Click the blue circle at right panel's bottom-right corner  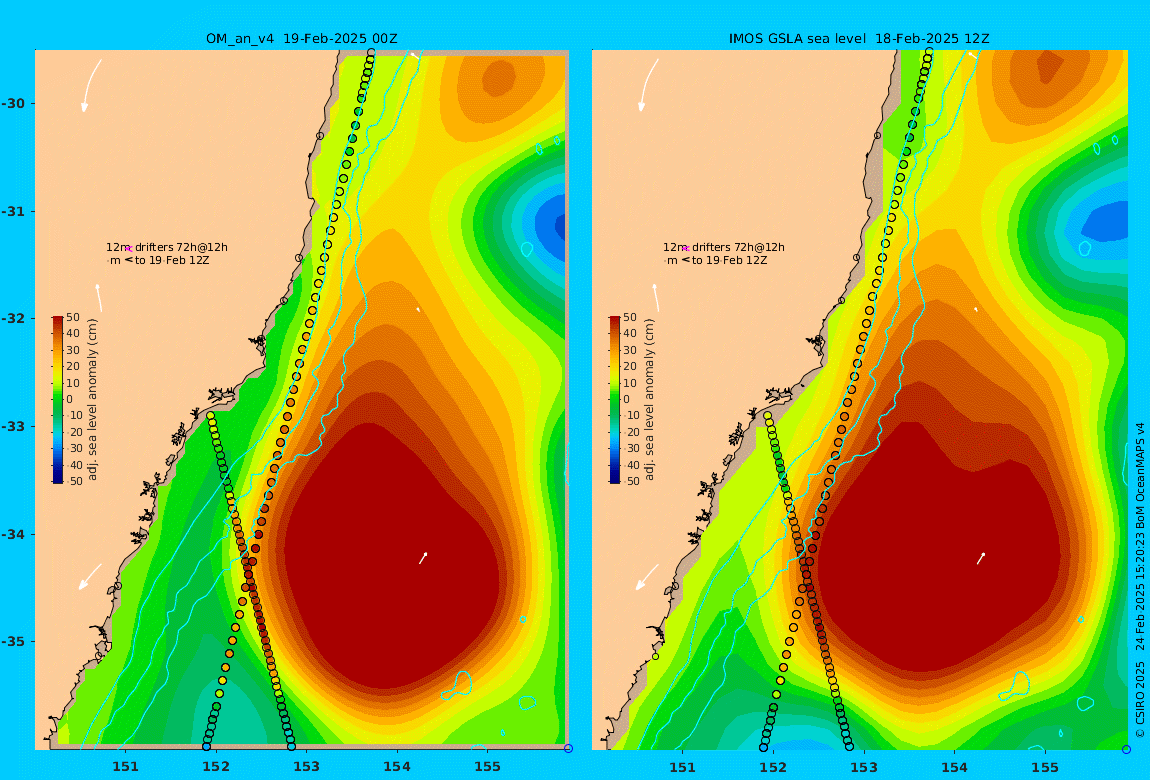coord(1127,748)
